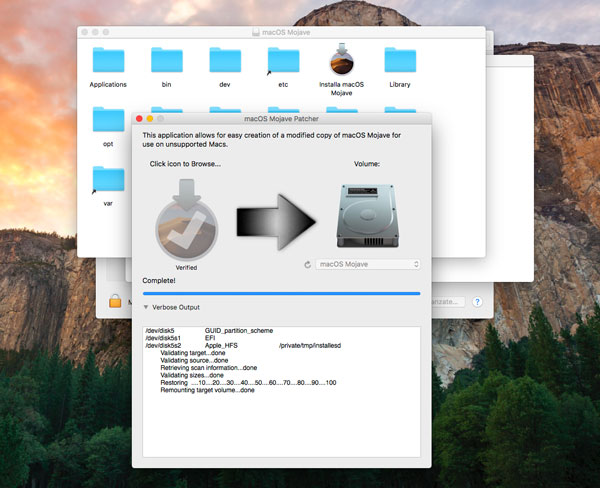600x488 pixels.
Task: Refresh the volume list
Action: (308, 264)
